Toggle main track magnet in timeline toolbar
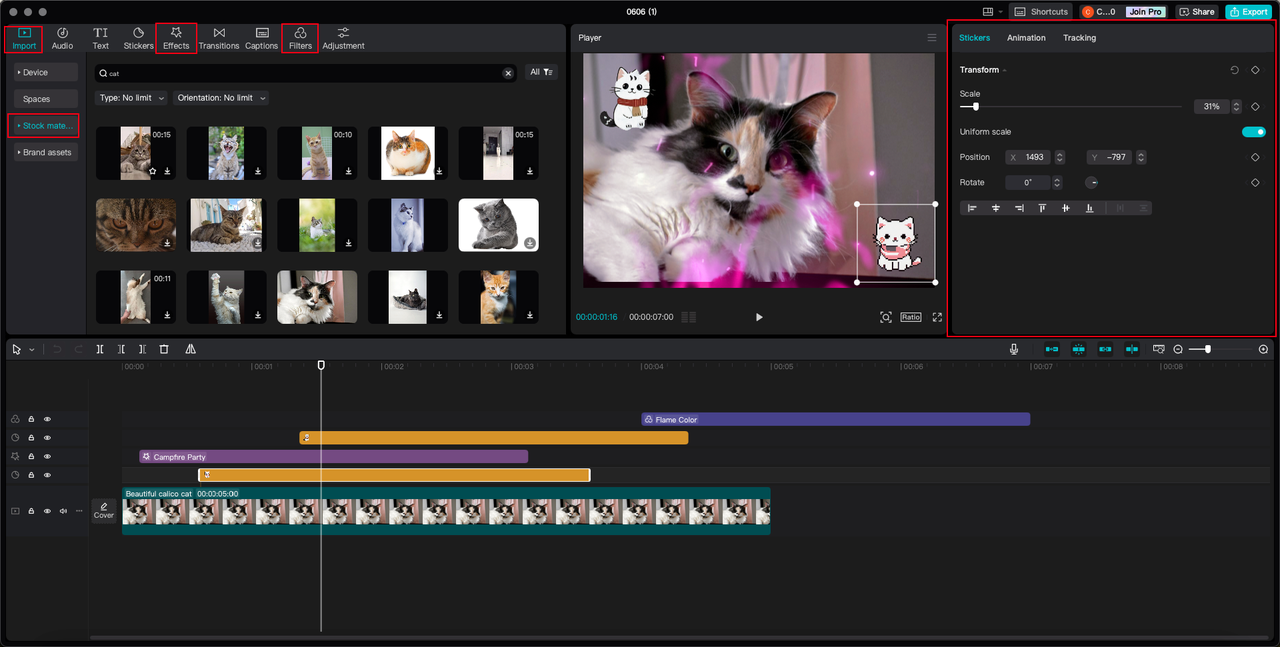The image size is (1280, 647). point(1052,349)
